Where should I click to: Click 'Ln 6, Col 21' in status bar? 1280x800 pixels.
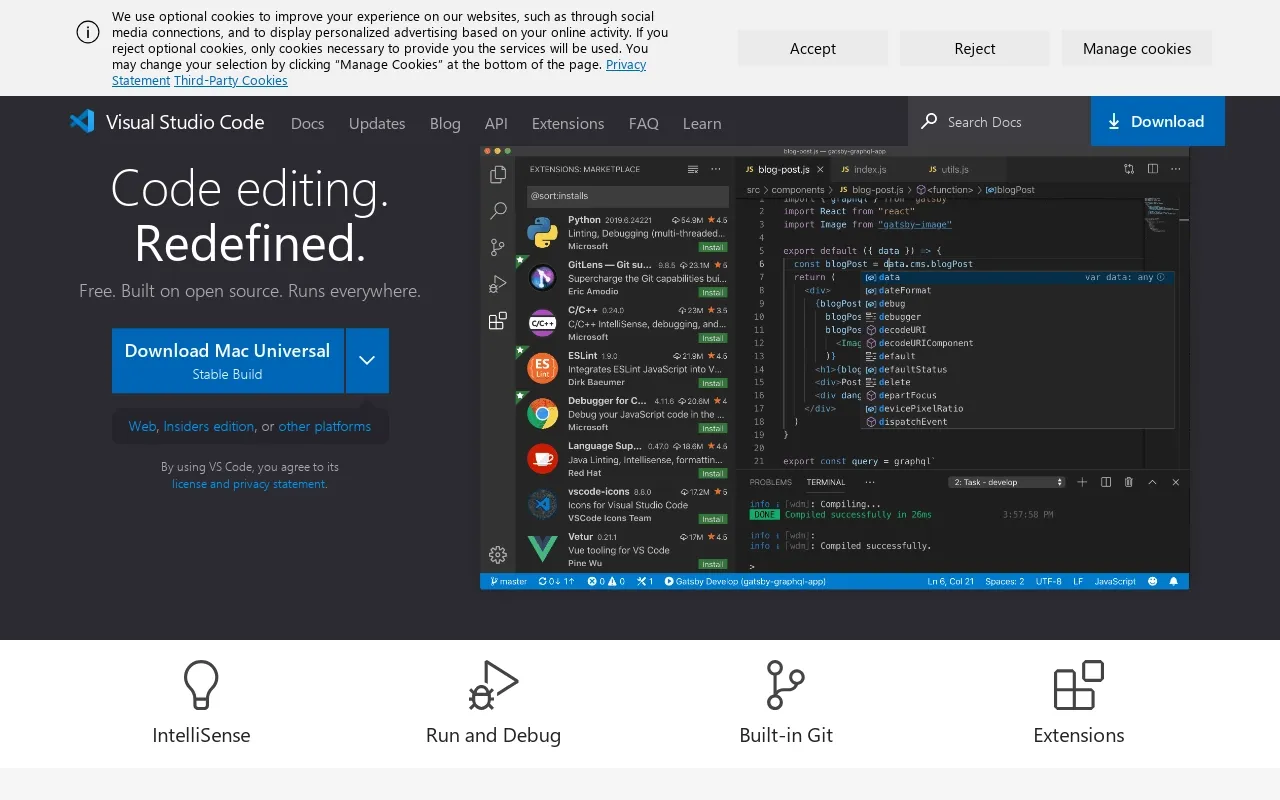(951, 581)
